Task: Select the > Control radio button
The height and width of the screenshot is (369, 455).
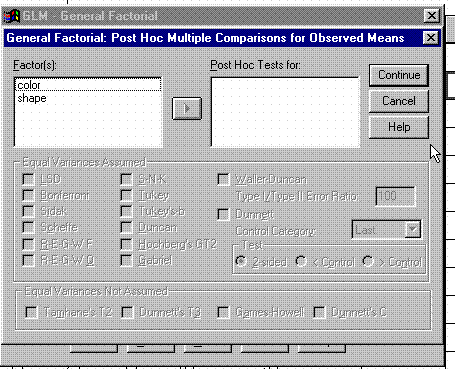Action: click(x=368, y=262)
